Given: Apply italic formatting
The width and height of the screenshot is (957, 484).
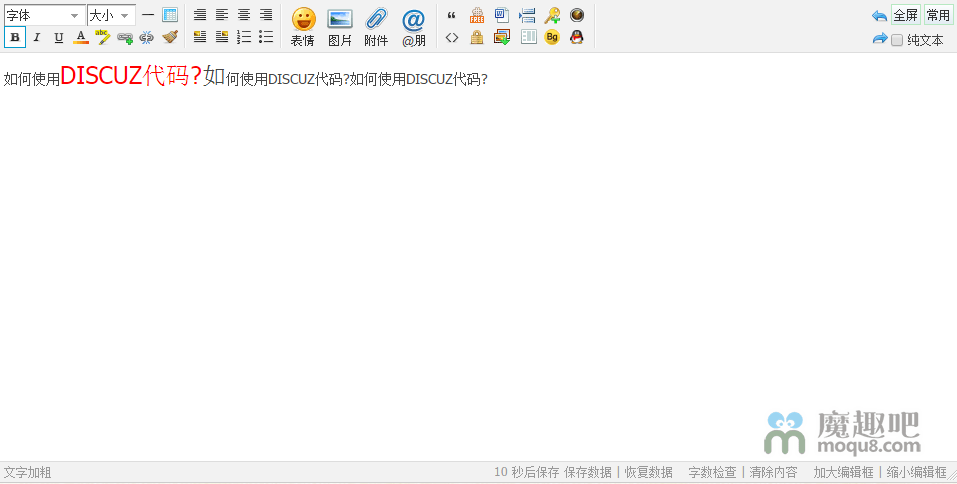Looking at the screenshot, I should 37,38.
